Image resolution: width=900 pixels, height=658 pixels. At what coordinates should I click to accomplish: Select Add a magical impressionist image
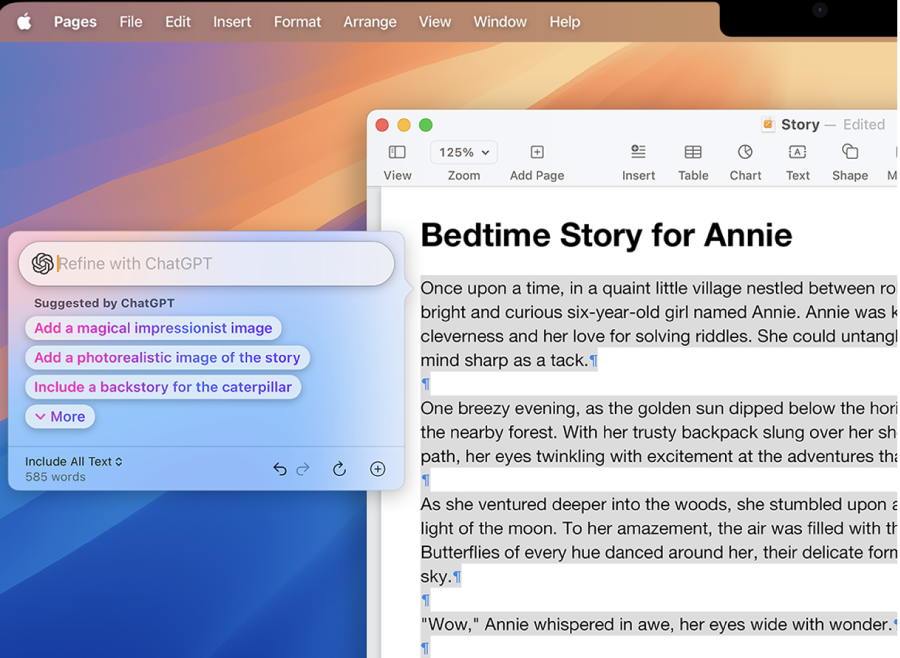(152, 328)
